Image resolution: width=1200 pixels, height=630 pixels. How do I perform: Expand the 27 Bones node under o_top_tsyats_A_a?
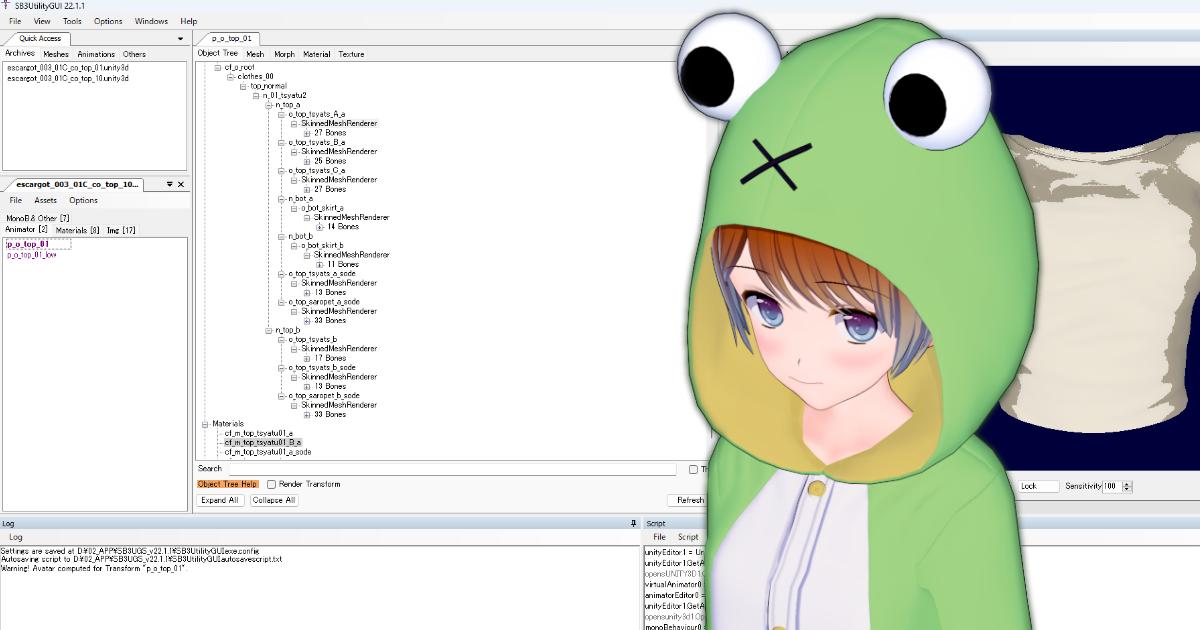307,133
